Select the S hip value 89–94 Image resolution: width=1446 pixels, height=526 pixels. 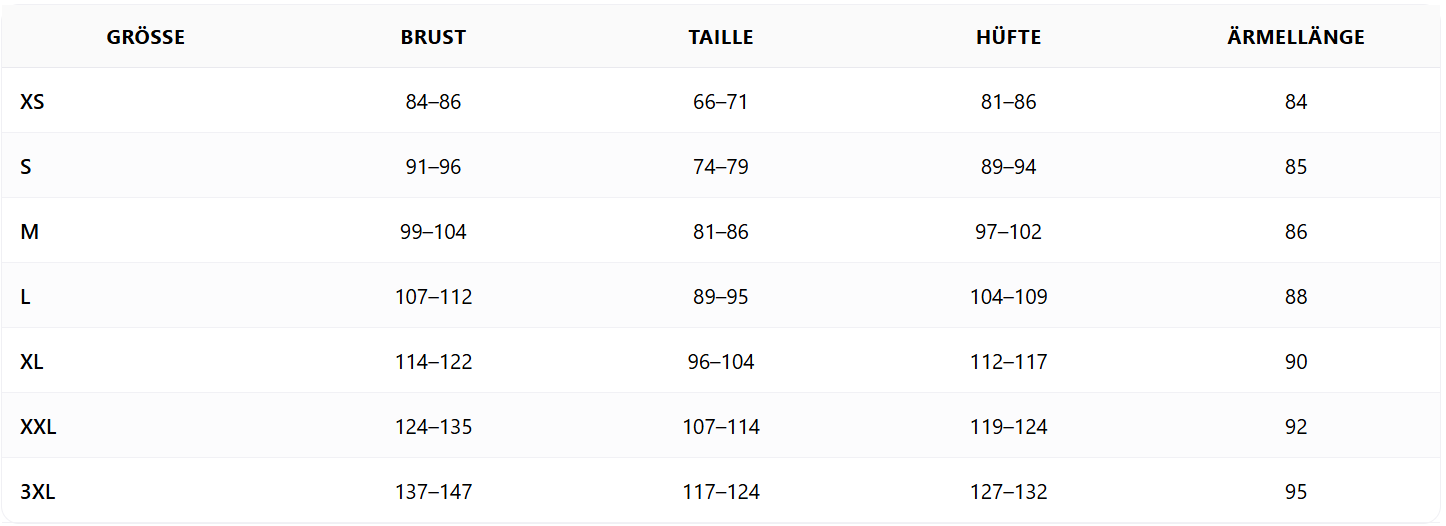pyautogui.click(x=1008, y=167)
